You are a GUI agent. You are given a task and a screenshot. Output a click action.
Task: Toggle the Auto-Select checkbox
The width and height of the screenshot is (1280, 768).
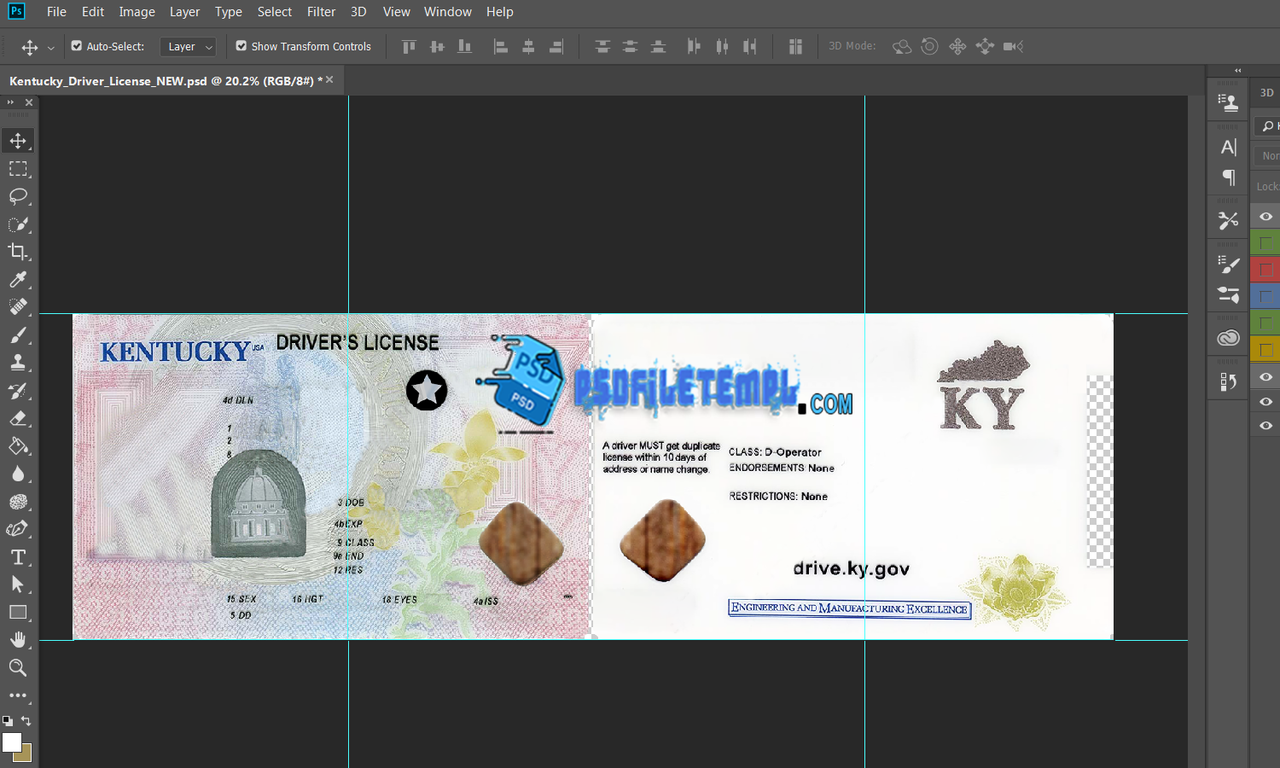[x=77, y=46]
